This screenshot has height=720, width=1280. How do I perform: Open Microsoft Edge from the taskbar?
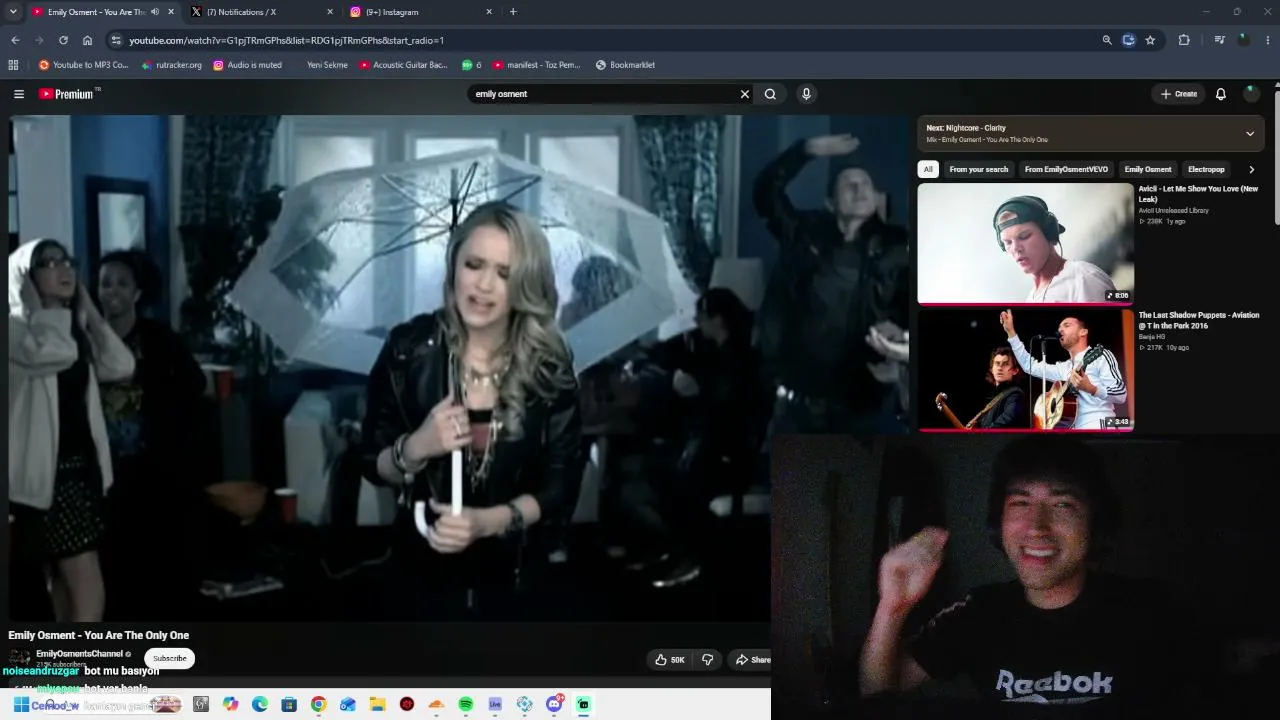tap(260, 704)
